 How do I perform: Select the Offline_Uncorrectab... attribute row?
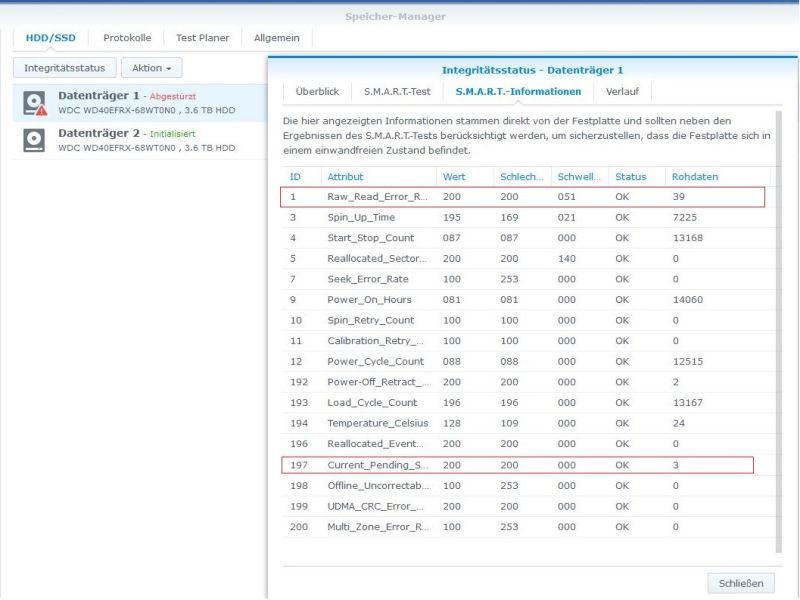point(527,486)
